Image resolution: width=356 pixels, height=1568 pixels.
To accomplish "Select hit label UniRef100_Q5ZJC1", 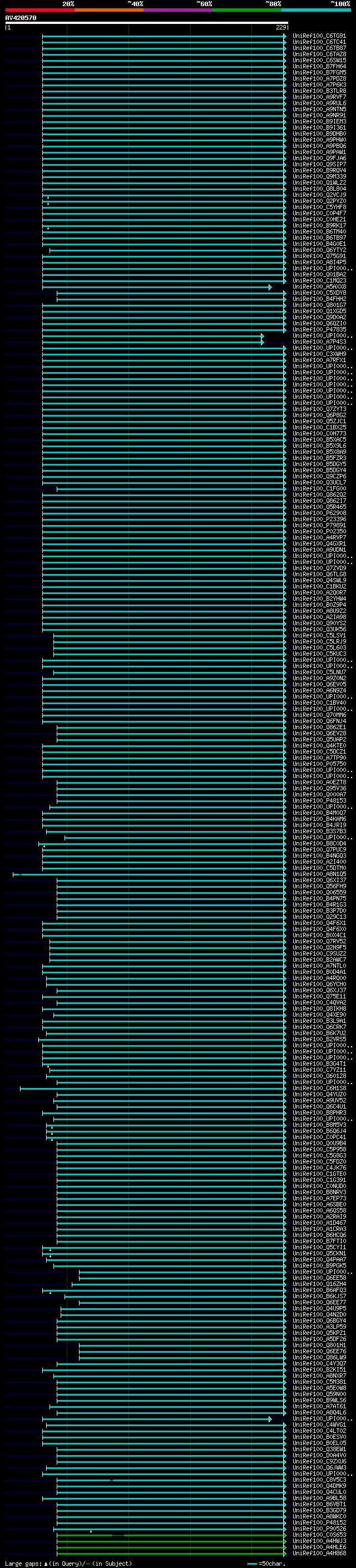I will 319,421.
